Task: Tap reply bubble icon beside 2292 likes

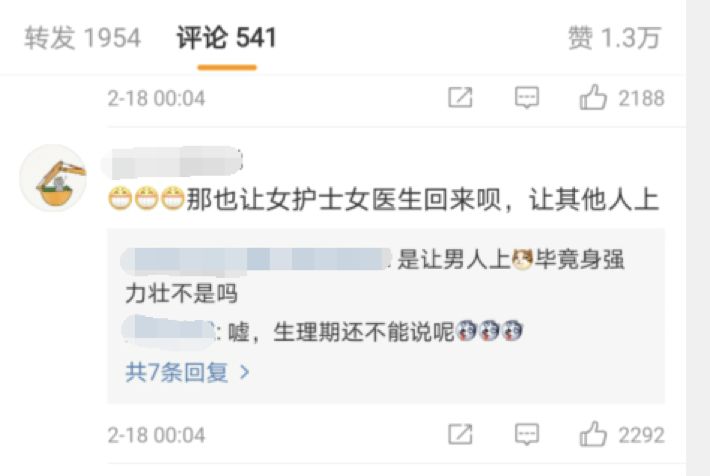Action: tap(527, 434)
